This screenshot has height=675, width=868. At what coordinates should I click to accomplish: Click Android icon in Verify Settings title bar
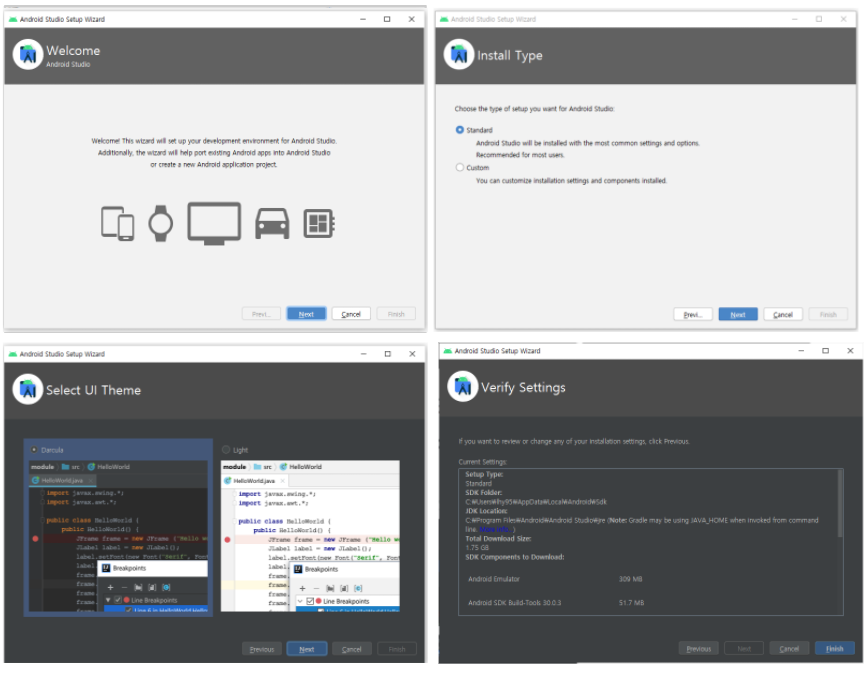tap(447, 351)
